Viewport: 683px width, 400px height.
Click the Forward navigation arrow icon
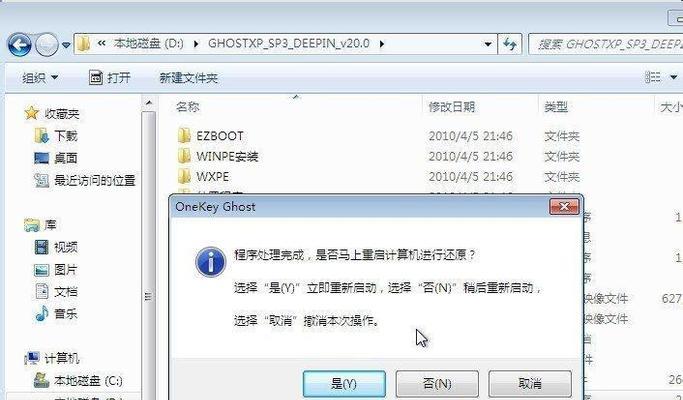tap(46, 44)
